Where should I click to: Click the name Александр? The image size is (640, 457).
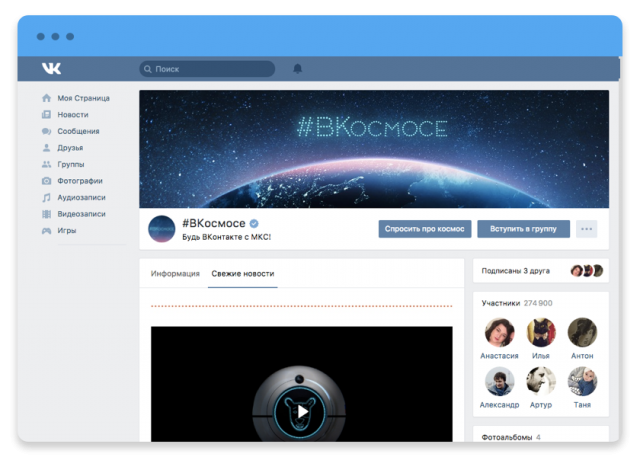[499, 405]
